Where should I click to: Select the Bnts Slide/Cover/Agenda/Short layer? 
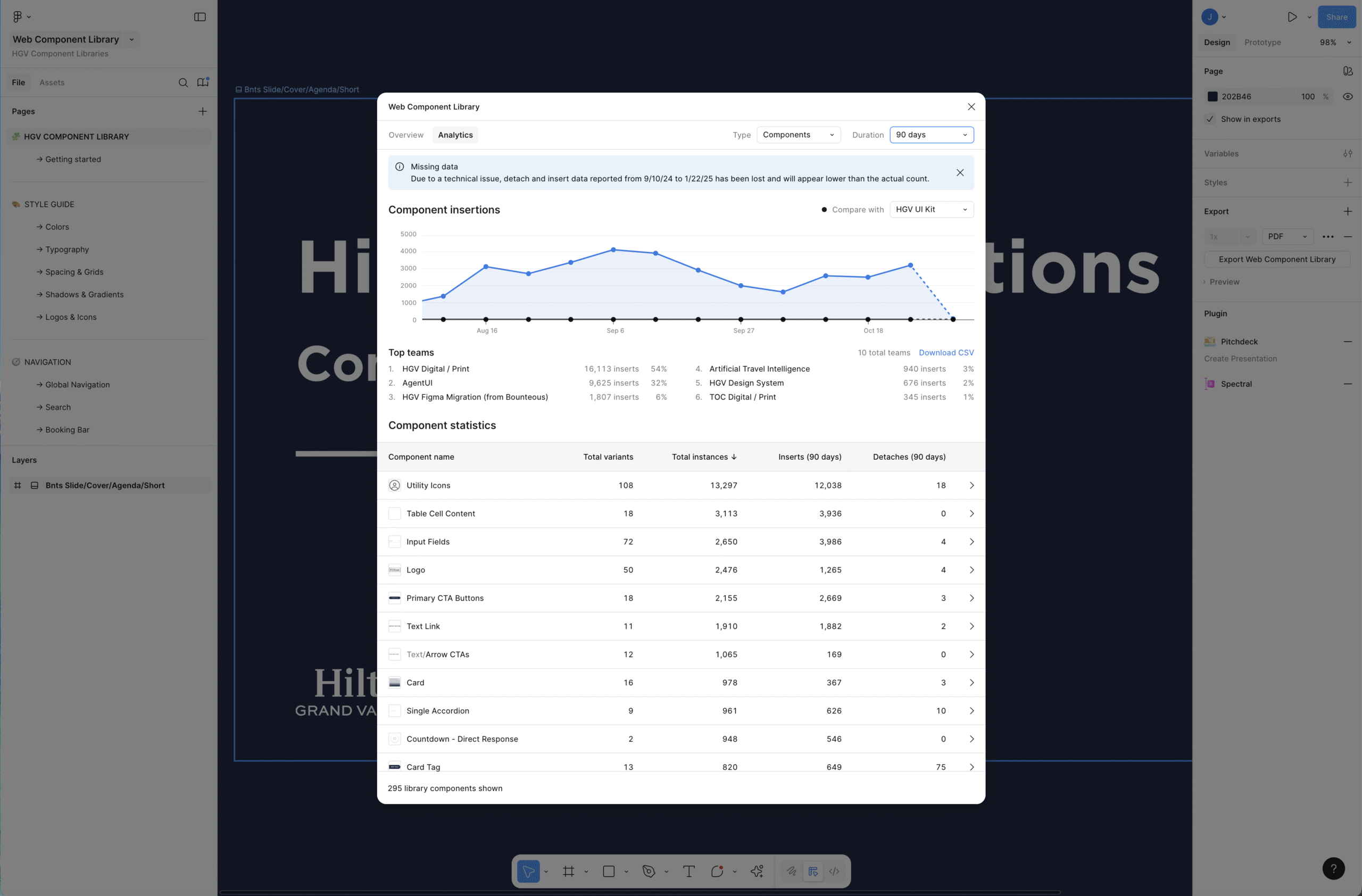pos(105,485)
